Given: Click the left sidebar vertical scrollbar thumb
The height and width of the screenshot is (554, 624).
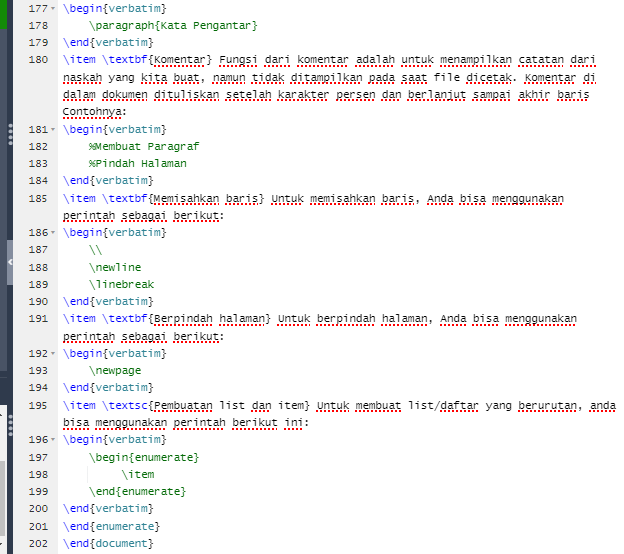Looking at the screenshot, I should click(x=2, y=498).
